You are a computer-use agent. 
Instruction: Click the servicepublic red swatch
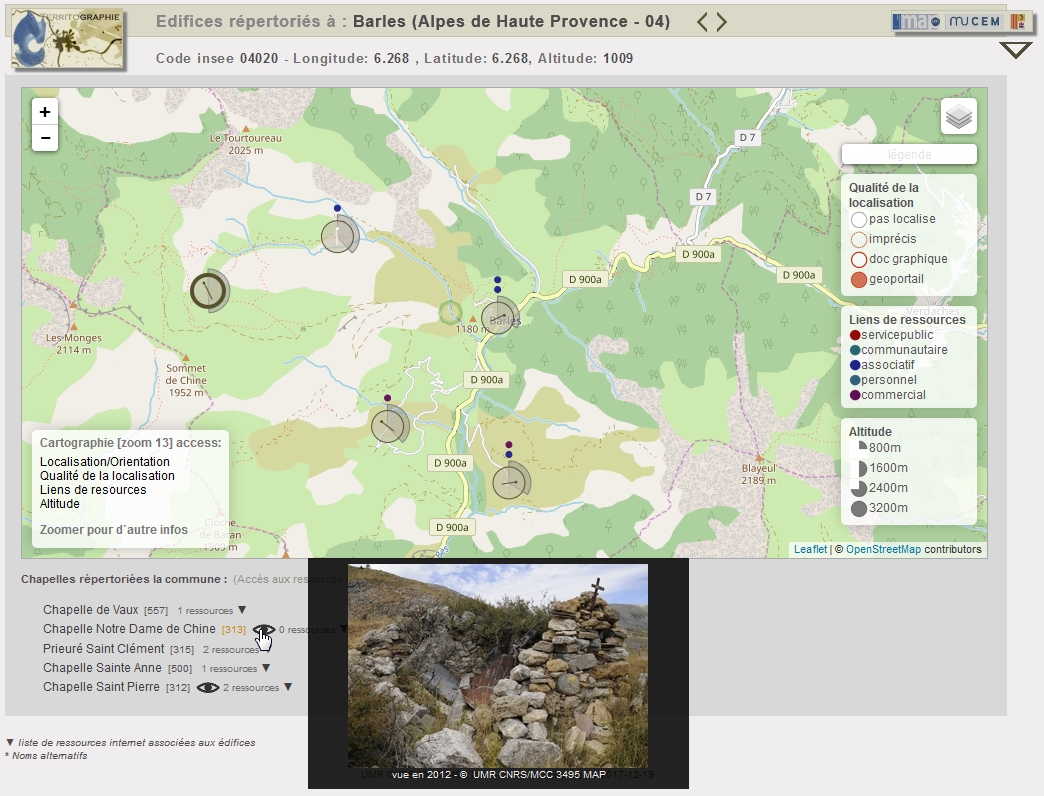coord(856,335)
